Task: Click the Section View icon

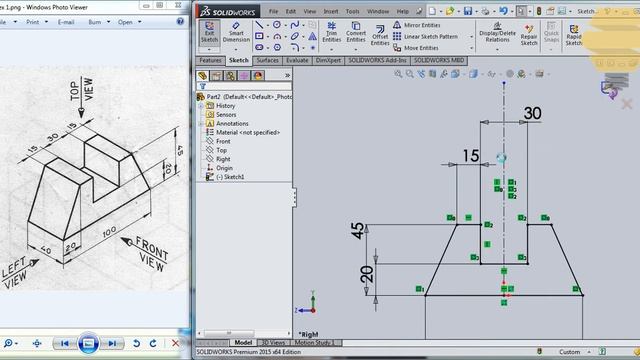Action: [x=433, y=74]
